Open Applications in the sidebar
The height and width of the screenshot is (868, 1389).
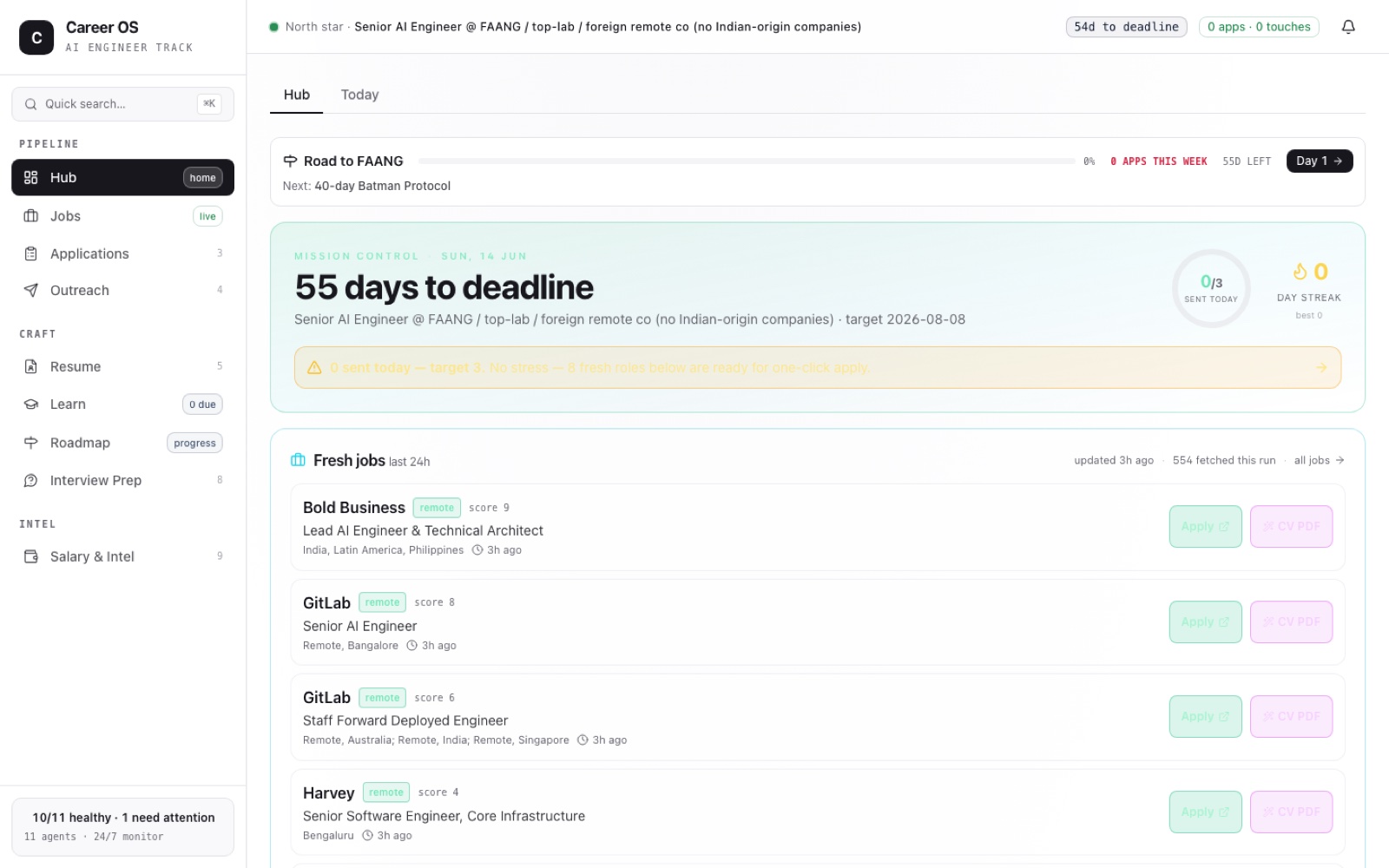tap(122, 253)
